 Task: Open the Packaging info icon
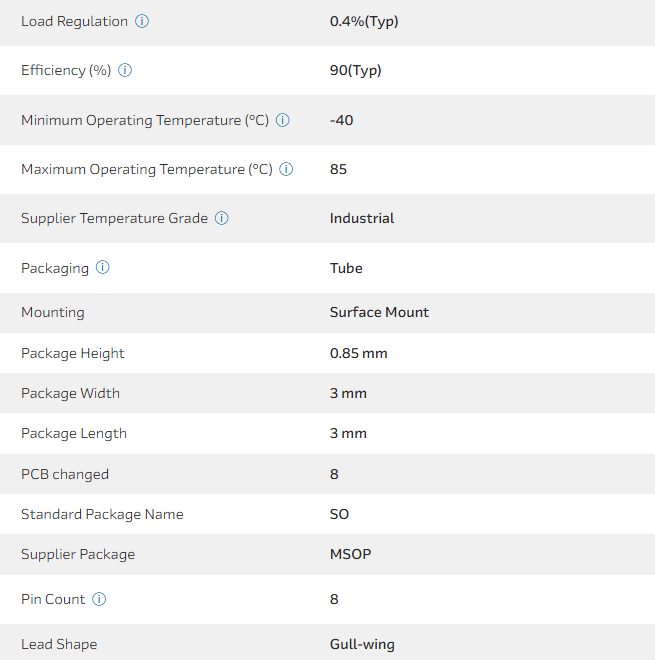(x=102, y=268)
